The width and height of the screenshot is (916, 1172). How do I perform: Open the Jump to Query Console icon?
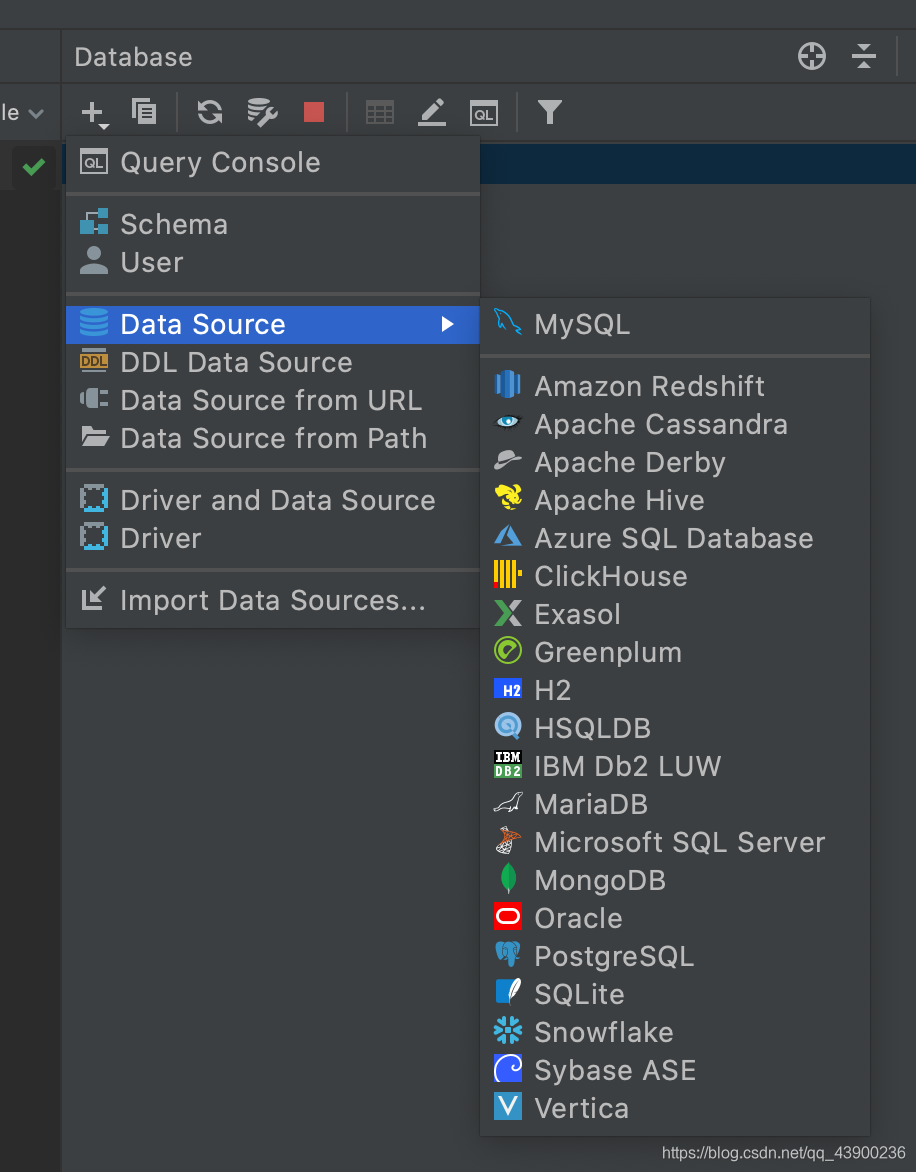pos(483,113)
